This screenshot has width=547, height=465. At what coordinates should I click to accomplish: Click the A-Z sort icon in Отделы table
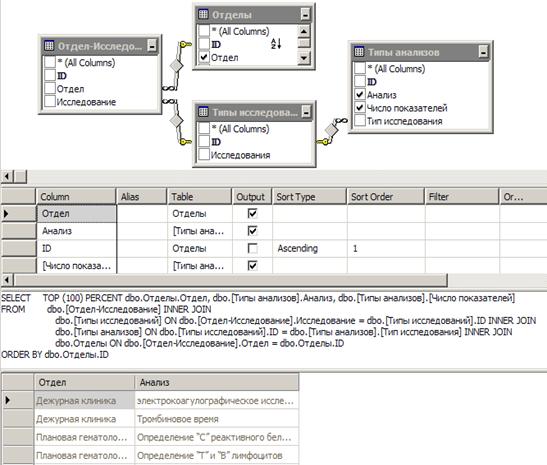click(x=276, y=44)
